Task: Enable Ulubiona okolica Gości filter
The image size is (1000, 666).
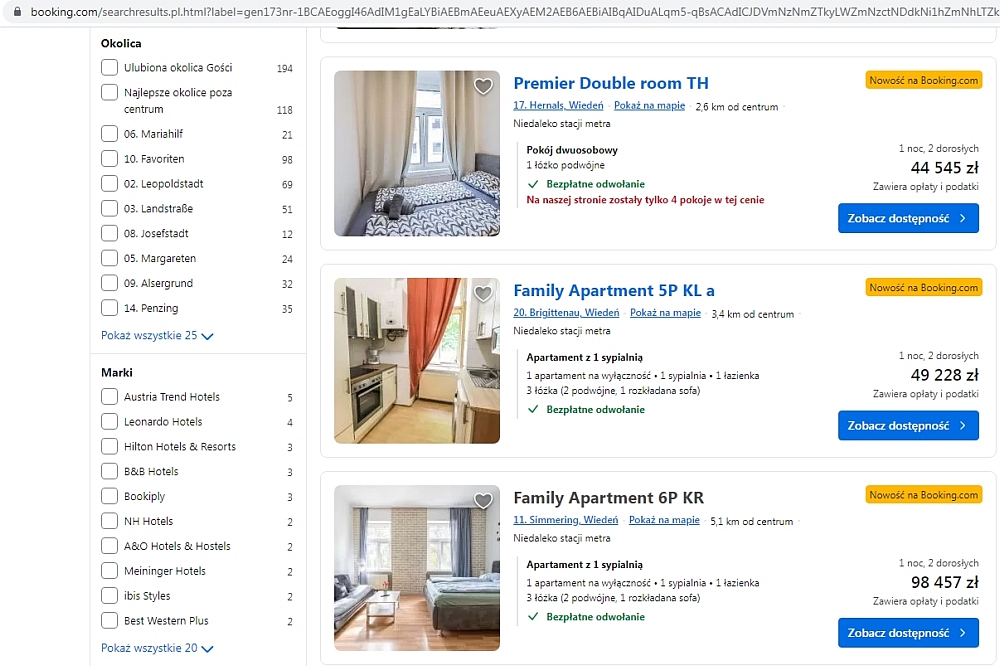Action: [109, 68]
